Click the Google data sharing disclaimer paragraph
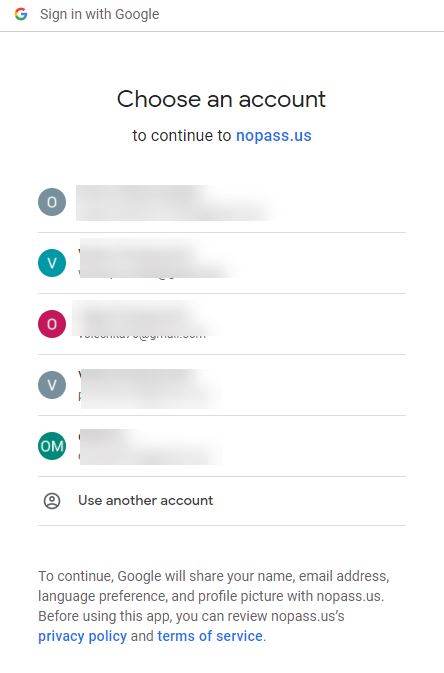 pos(214,606)
